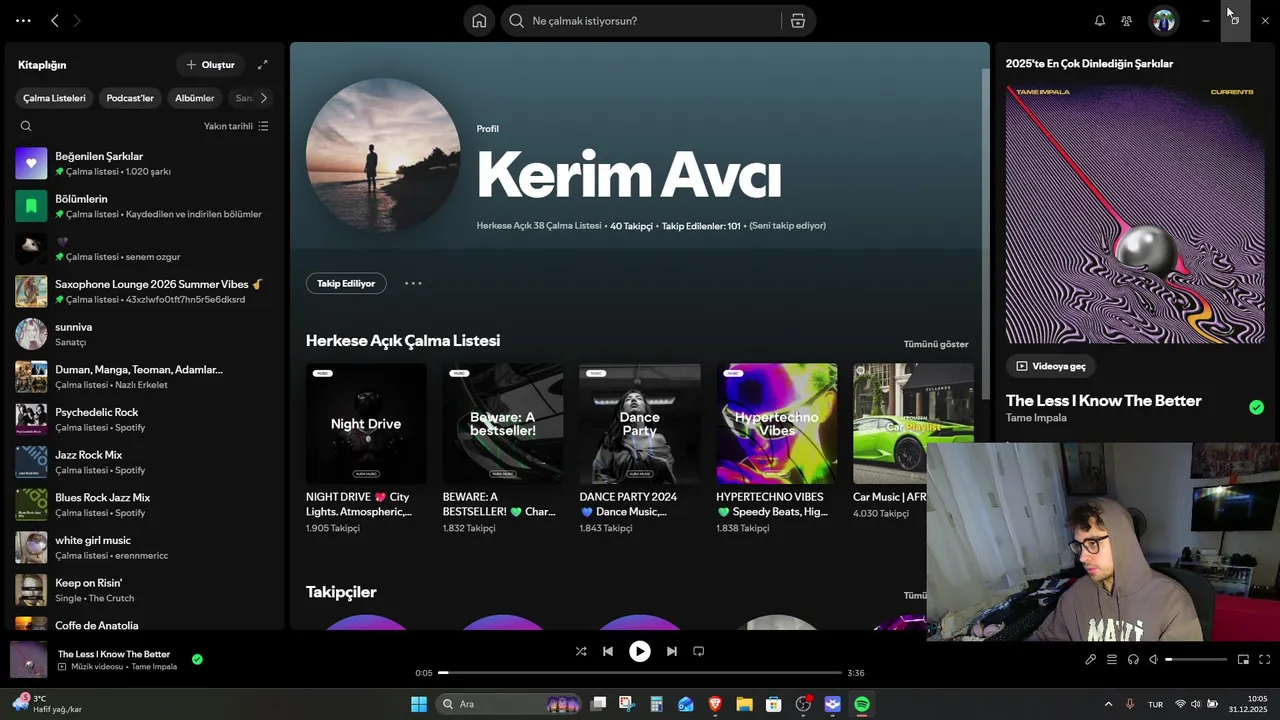Image resolution: width=1280 pixels, height=720 pixels.
Task: Filter library by Çalma Listeleri
Action: click(55, 98)
